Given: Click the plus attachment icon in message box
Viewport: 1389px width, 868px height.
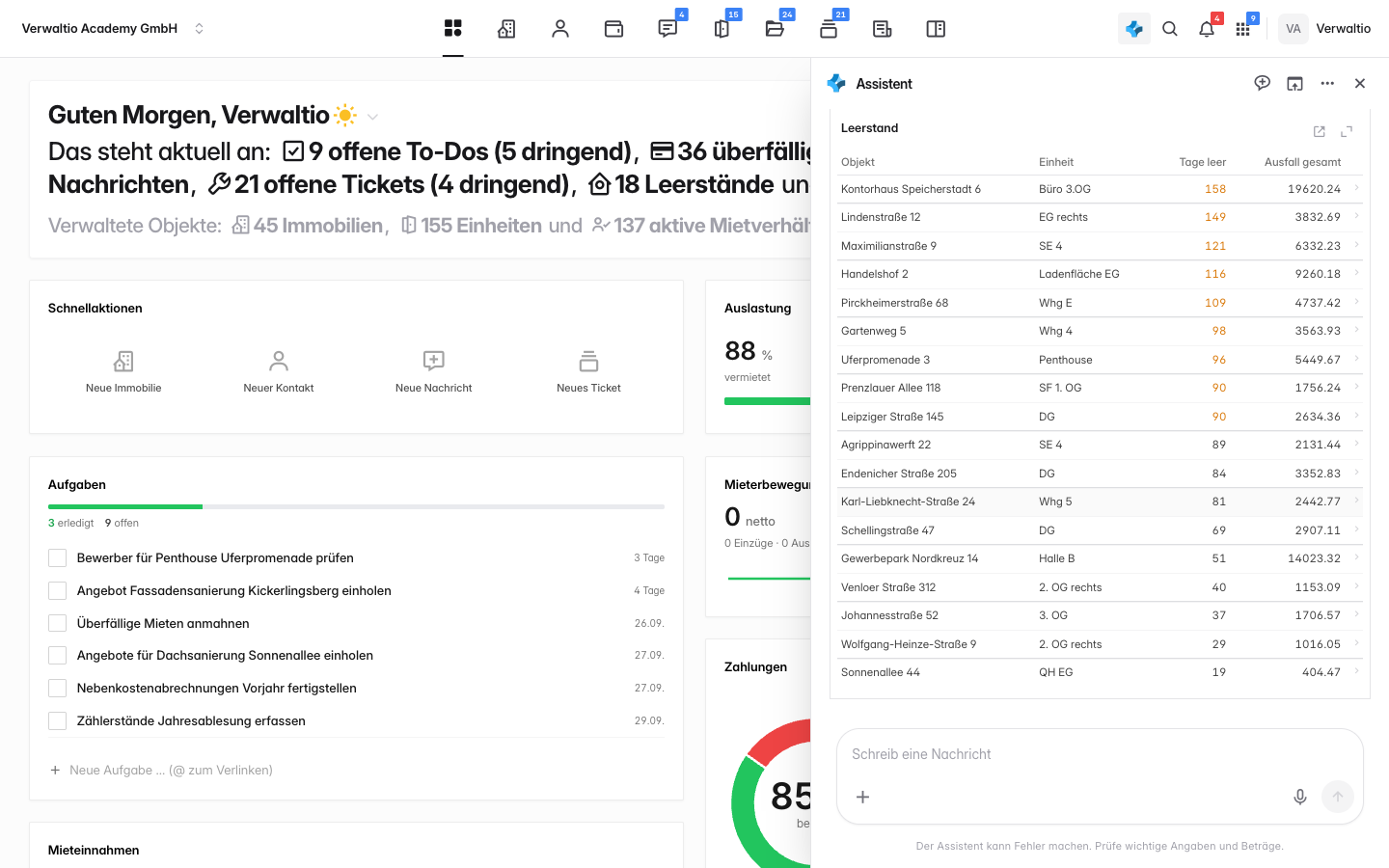Looking at the screenshot, I should point(863,797).
